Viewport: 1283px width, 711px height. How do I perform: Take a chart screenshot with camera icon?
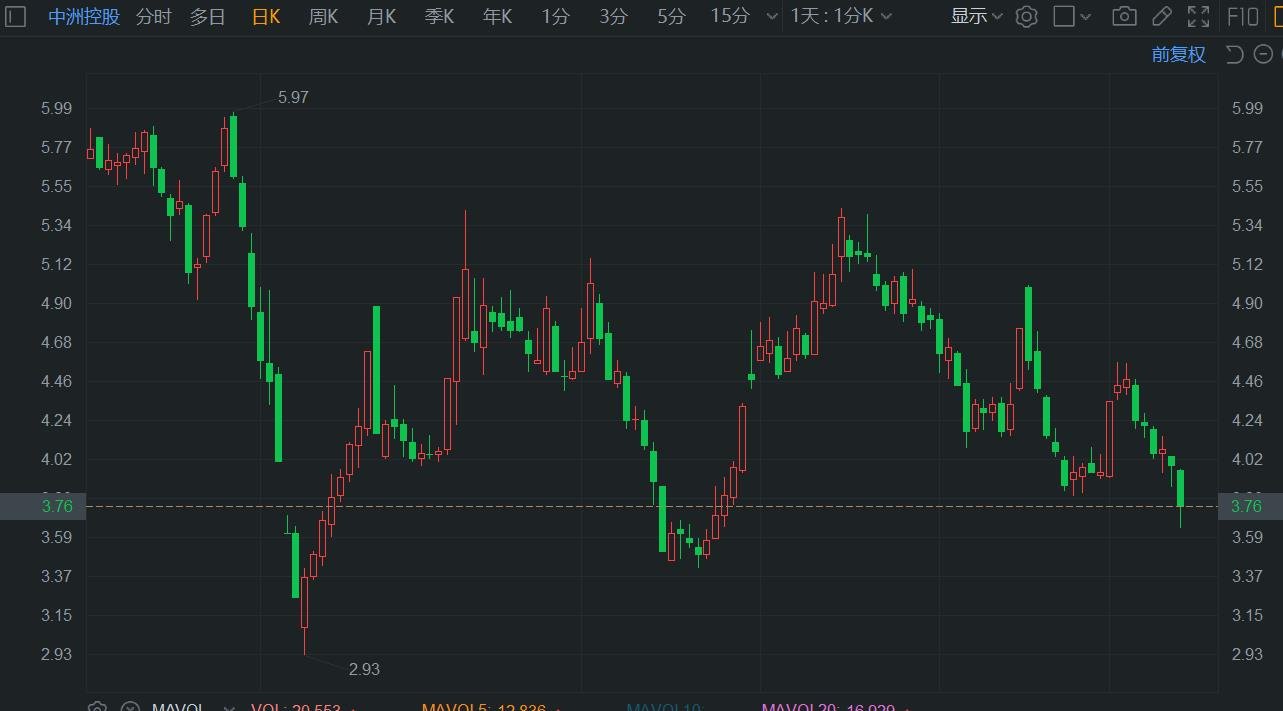[x=1125, y=16]
